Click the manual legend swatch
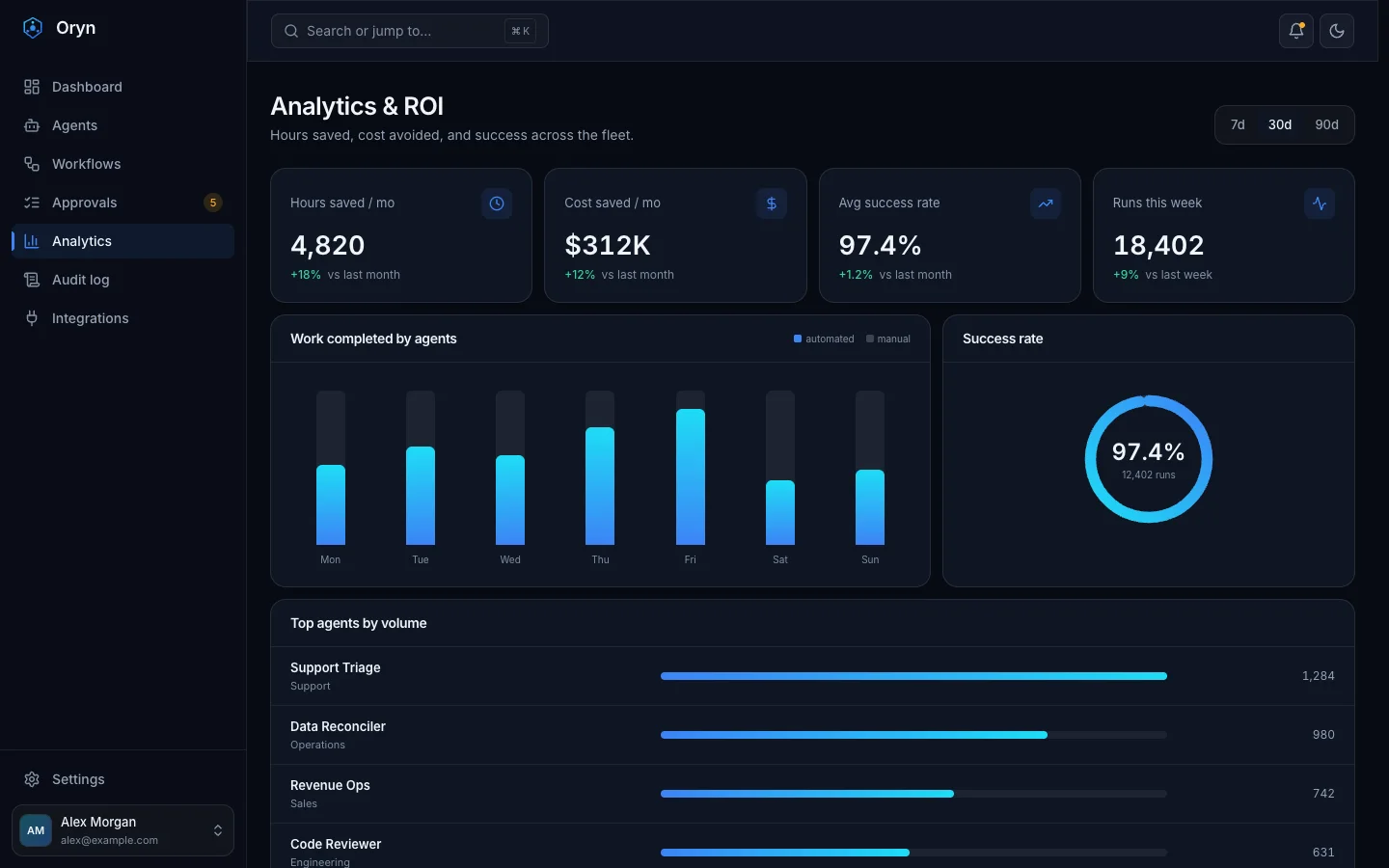The width and height of the screenshot is (1389, 868). pos(870,339)
